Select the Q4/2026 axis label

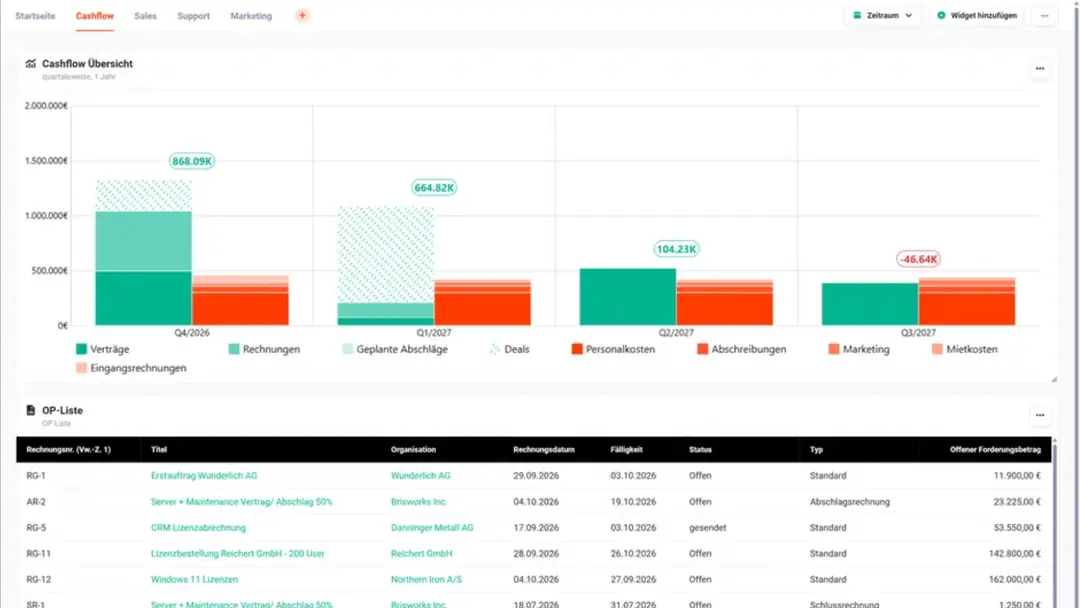click(x=191, y=333)
